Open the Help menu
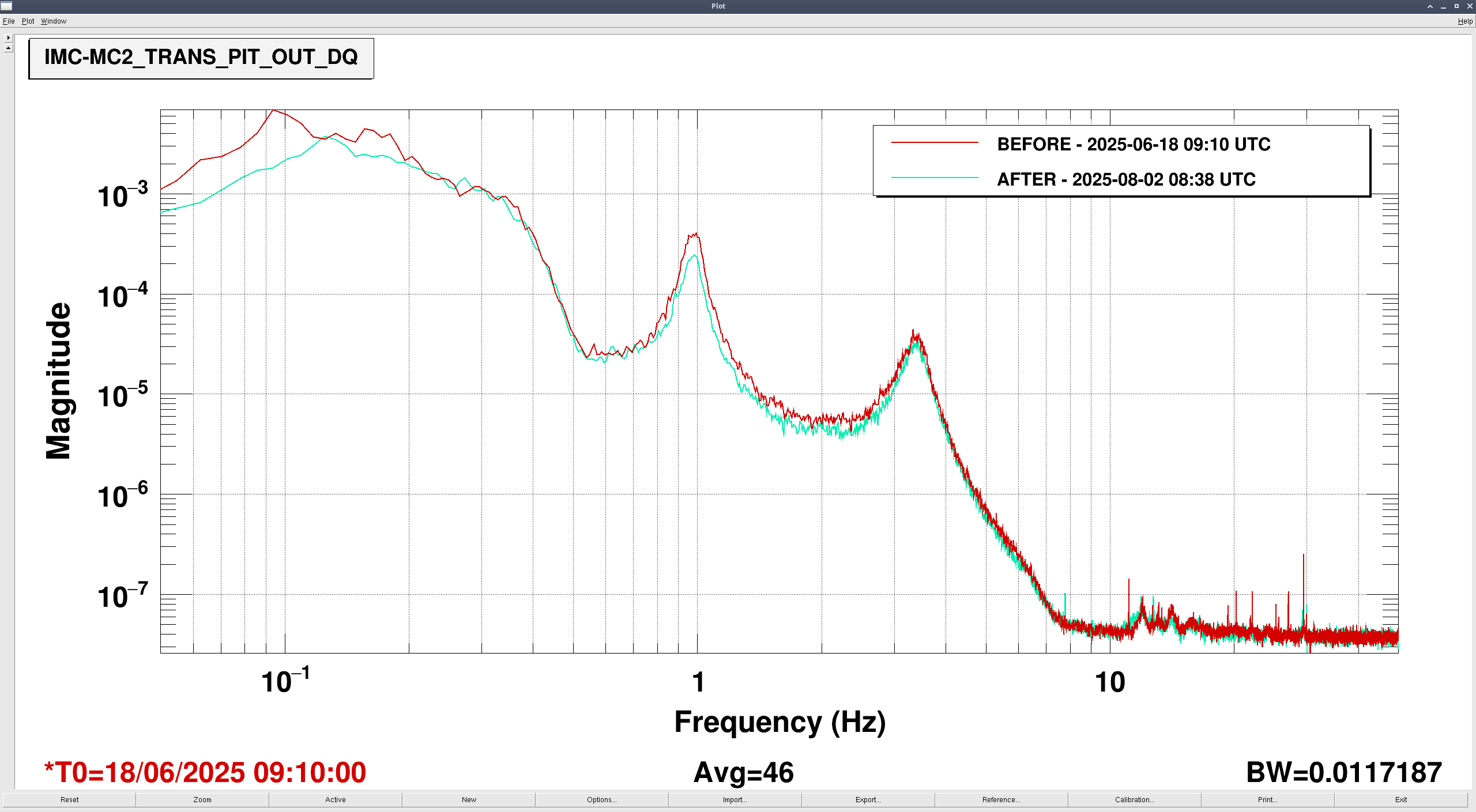 point(1465,21)
